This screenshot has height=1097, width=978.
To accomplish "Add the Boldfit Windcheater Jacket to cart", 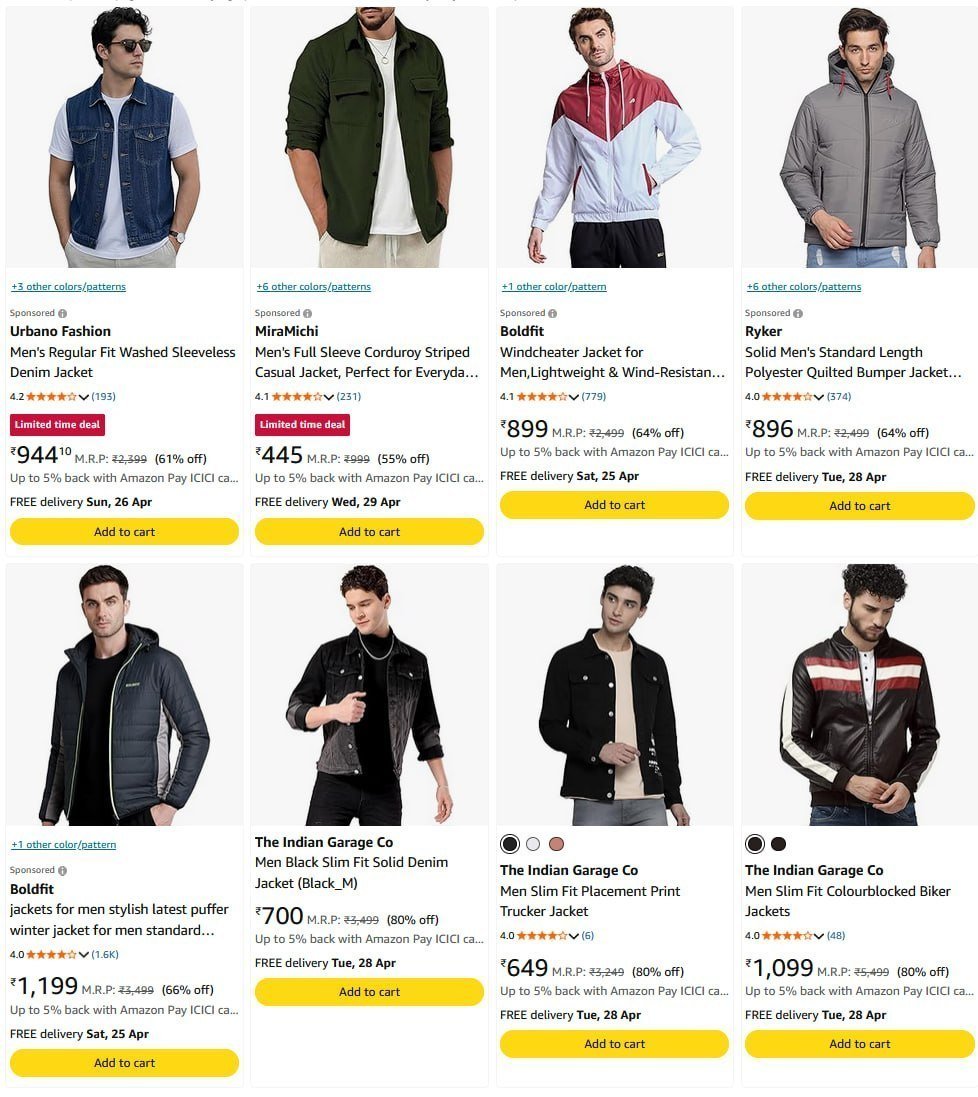I will point(614,505).
